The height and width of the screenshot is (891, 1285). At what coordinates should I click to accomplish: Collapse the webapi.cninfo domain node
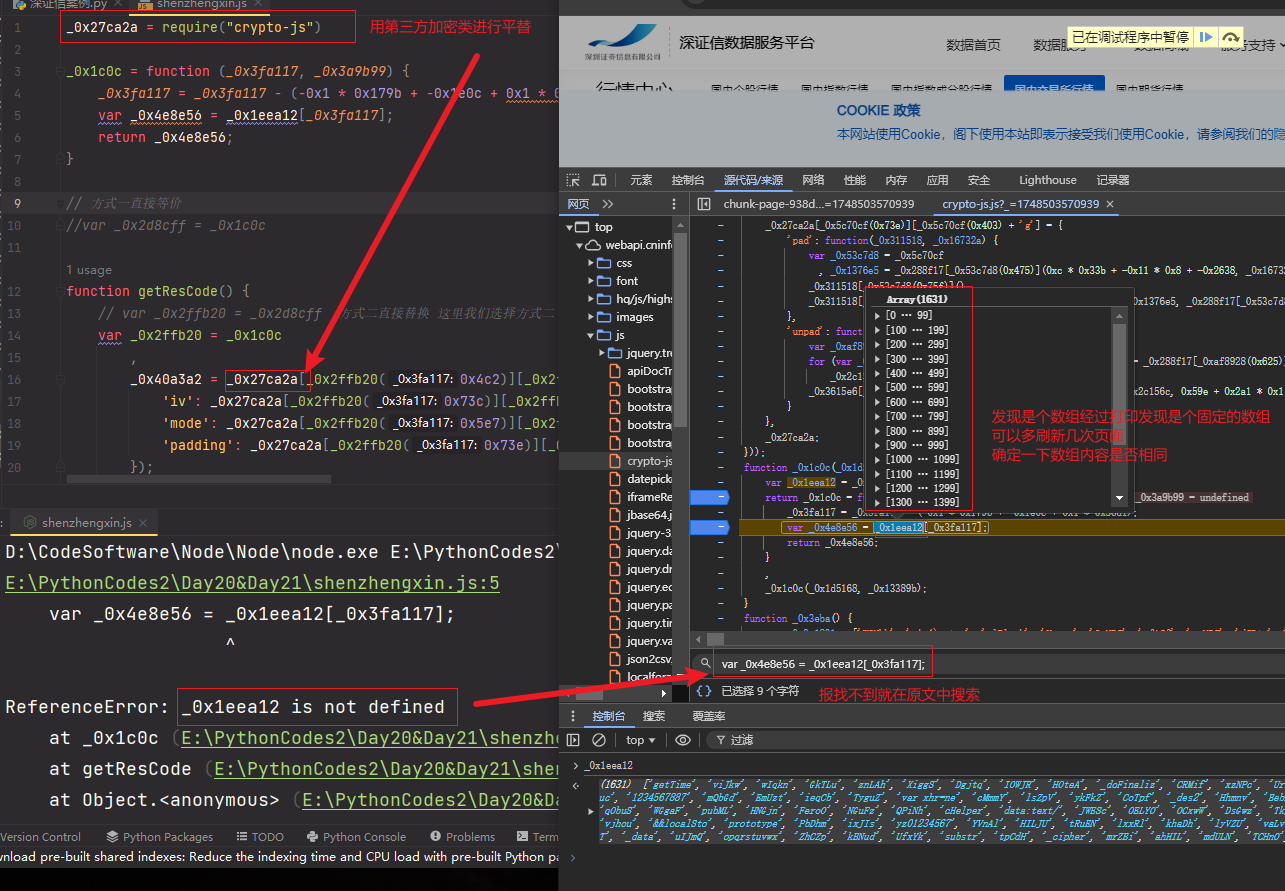pyautogui.click(x=580, y=245)
